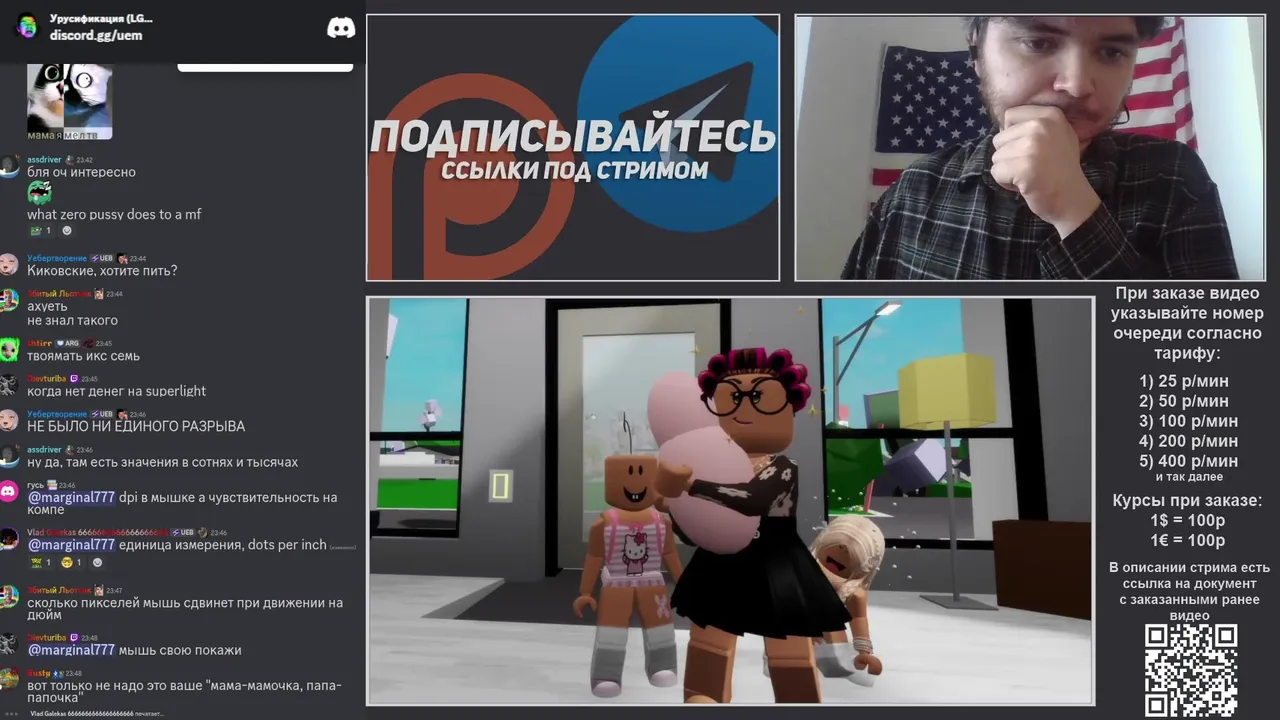
Task: Click avatar beside 'не знал такого'
Action: 9,300
